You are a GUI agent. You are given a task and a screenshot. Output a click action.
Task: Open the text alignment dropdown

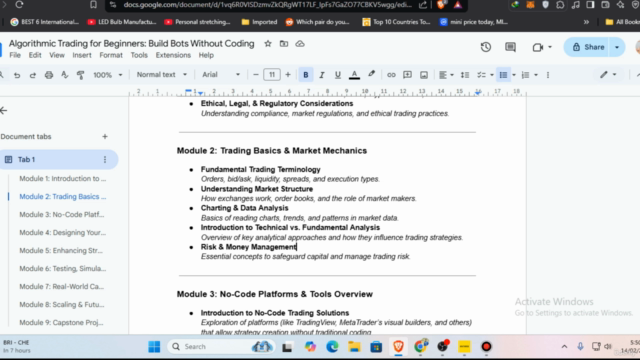tap(446, 75)
